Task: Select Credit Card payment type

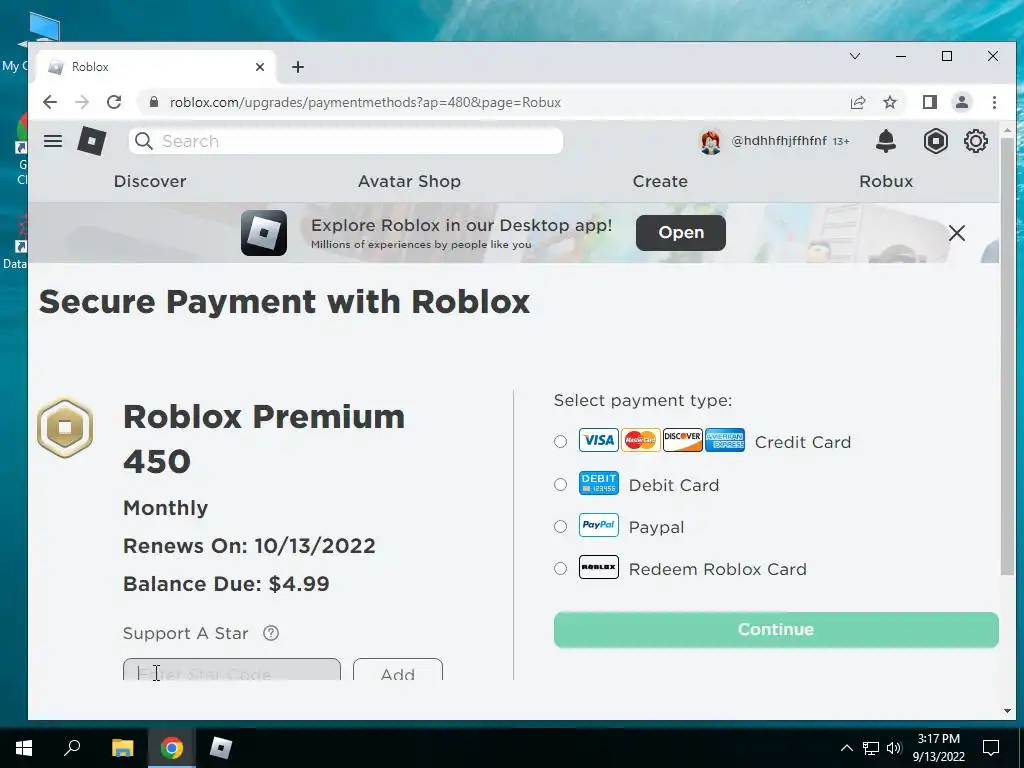Action: coord(560,441)
